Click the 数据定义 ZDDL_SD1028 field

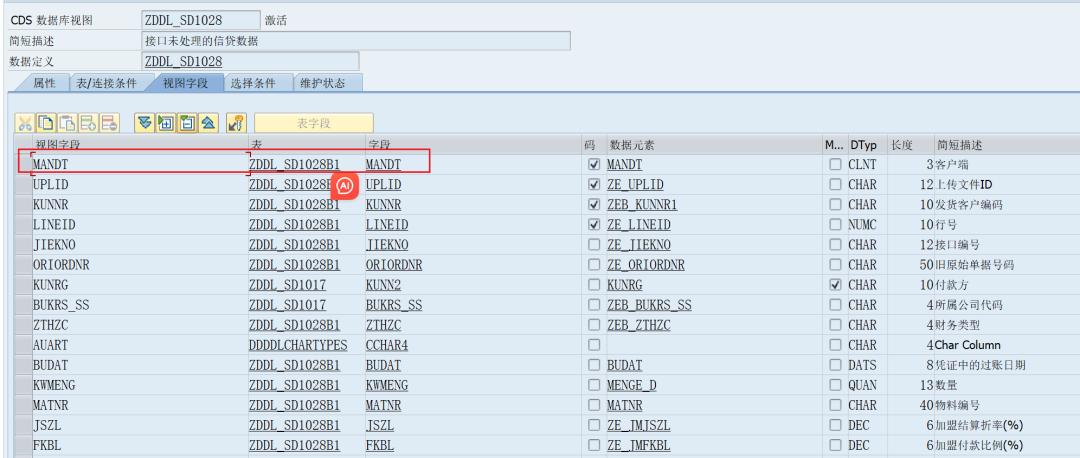[x=250, y=61]
